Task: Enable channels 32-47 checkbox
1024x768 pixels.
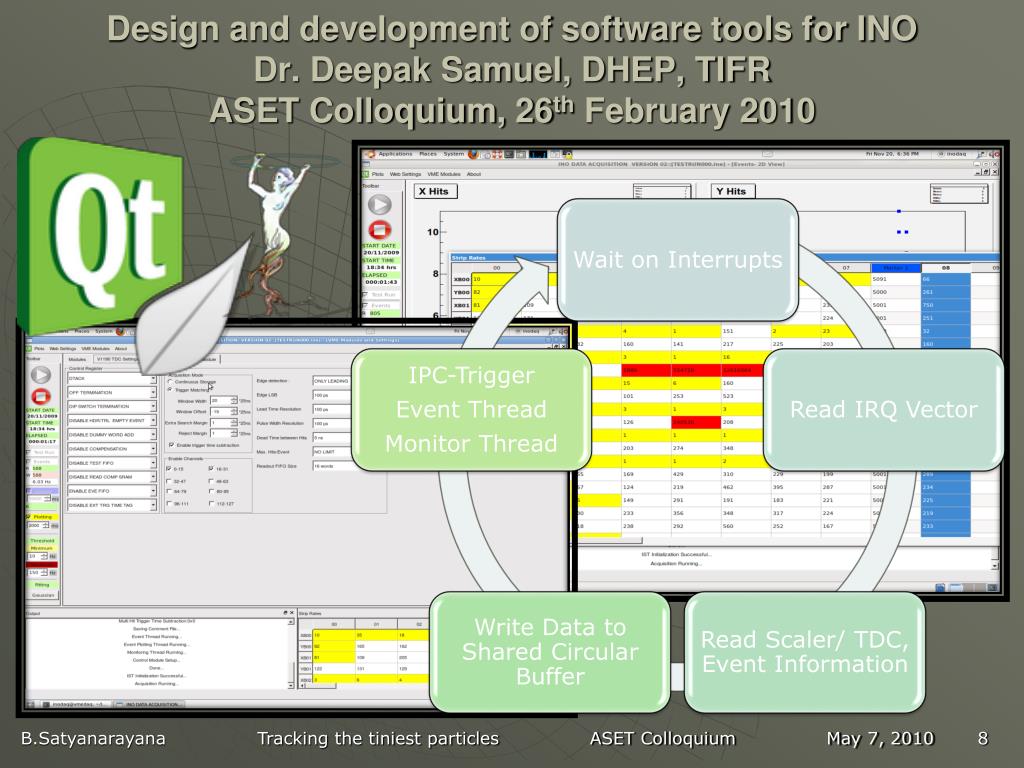Action: point(168,481)
